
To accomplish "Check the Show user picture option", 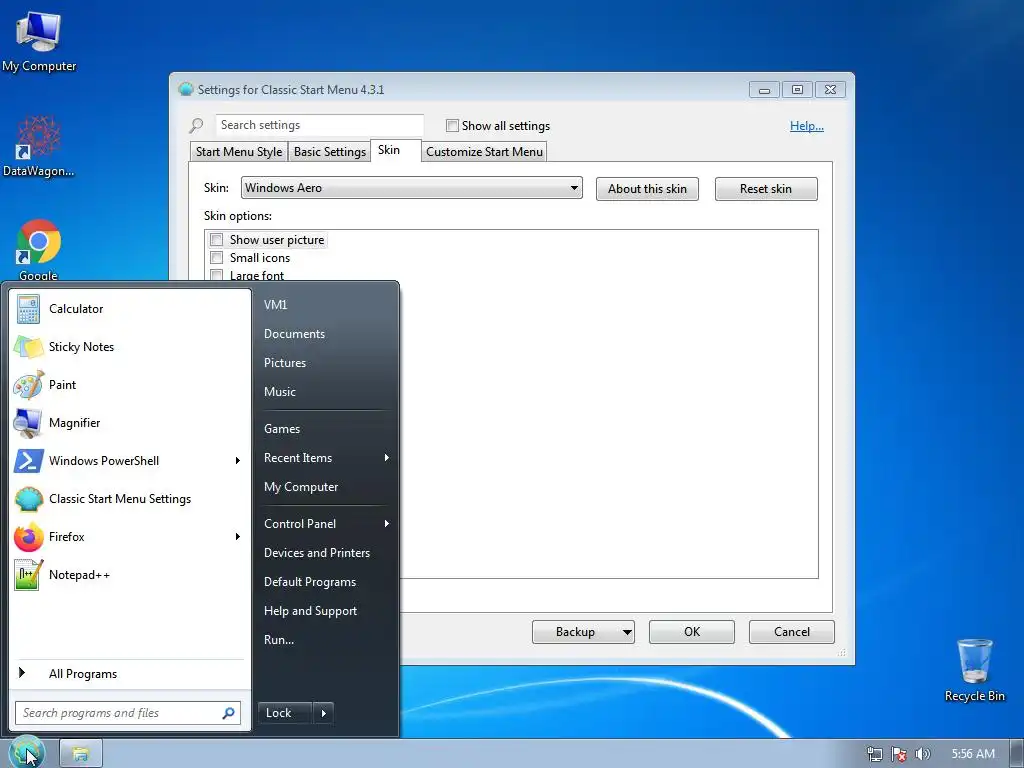I will tap(217, 240).
